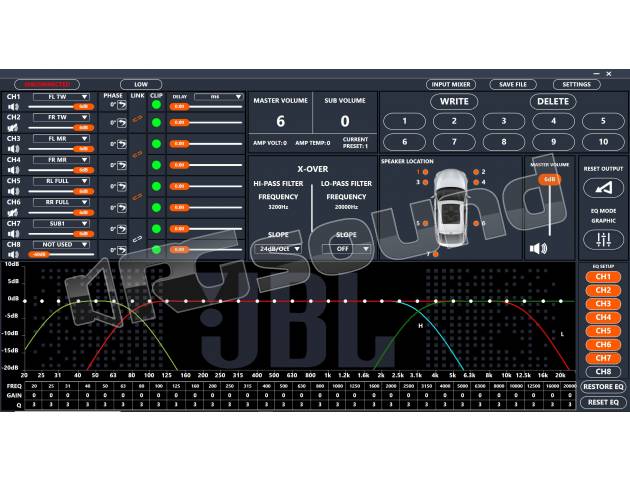Open the CH5 RL FULL assignment dropdown
This screenshot has height=480, width=630.
(61, 181)
